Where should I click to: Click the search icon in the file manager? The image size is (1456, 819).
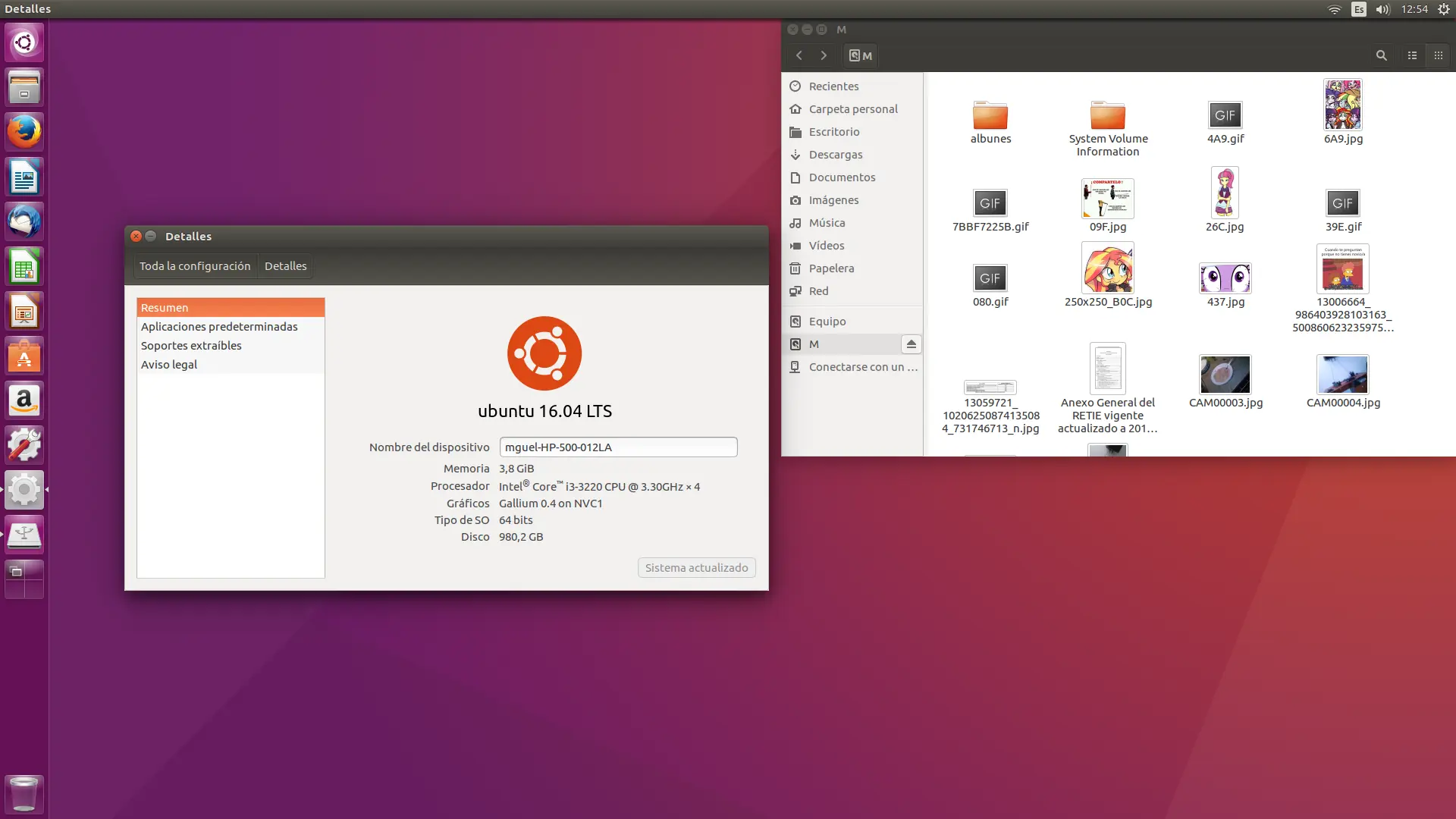pos(1380,55)
